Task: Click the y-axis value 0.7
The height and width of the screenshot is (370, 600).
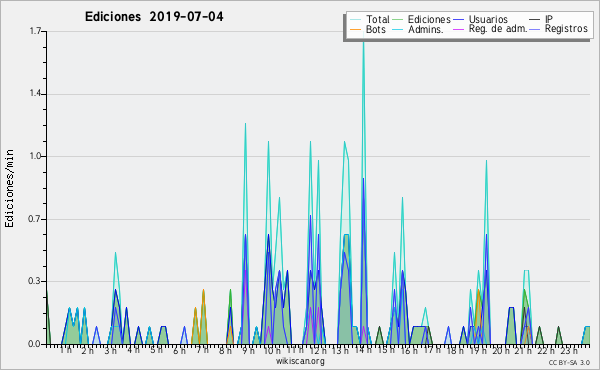Action: click(x=35, y=219)
